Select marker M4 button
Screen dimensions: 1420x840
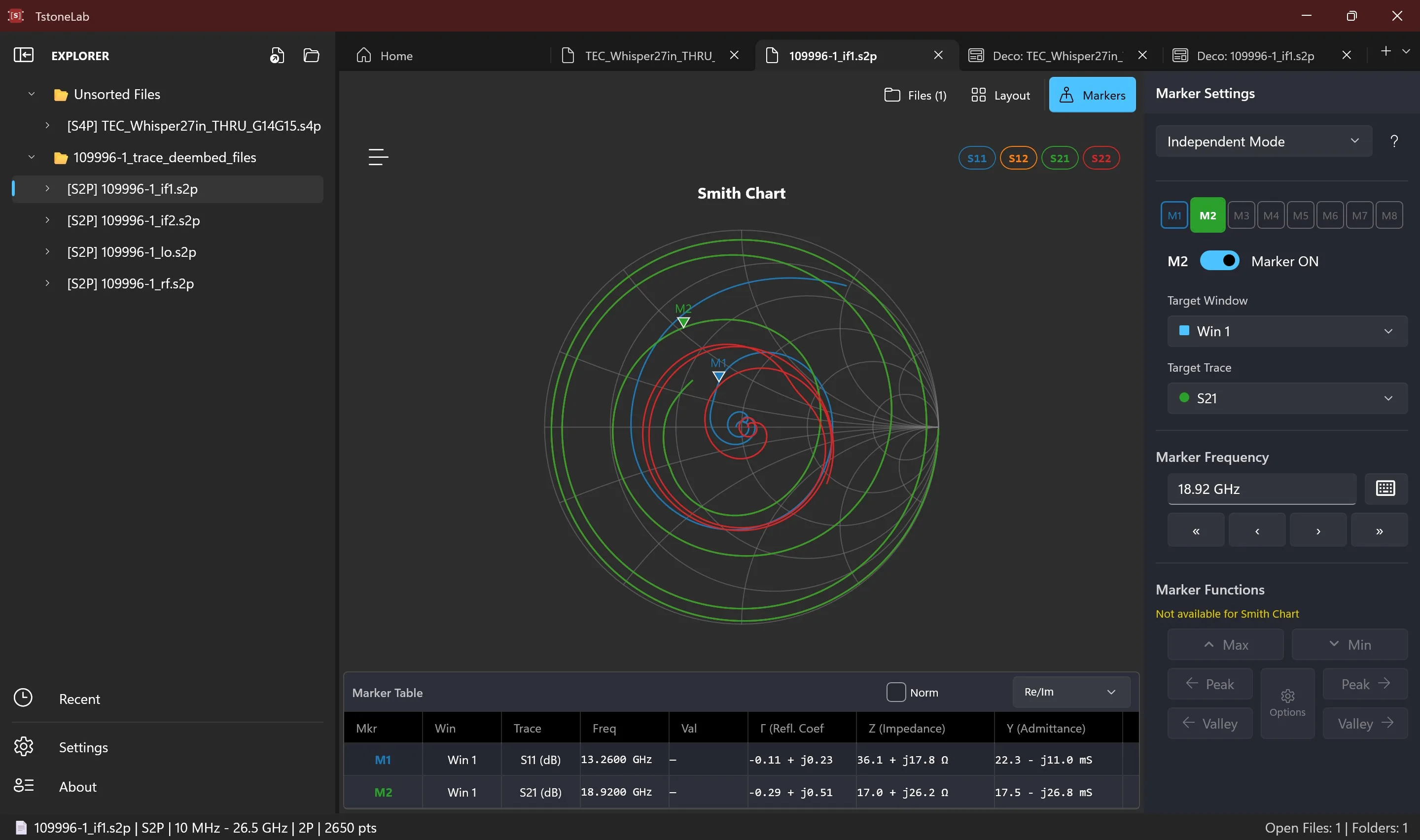click(1271, 215)
